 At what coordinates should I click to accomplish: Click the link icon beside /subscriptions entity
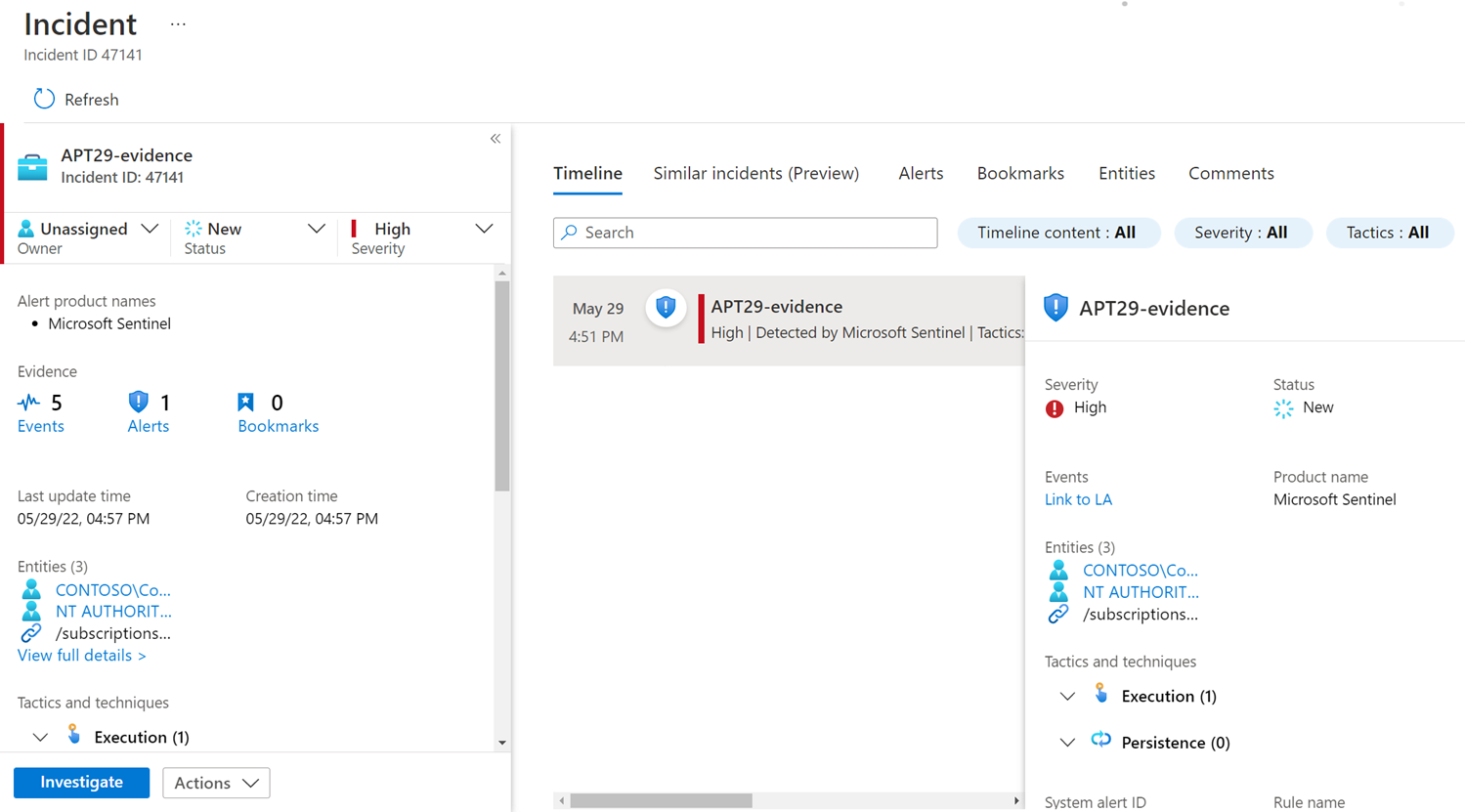click(x=29, y=632)
